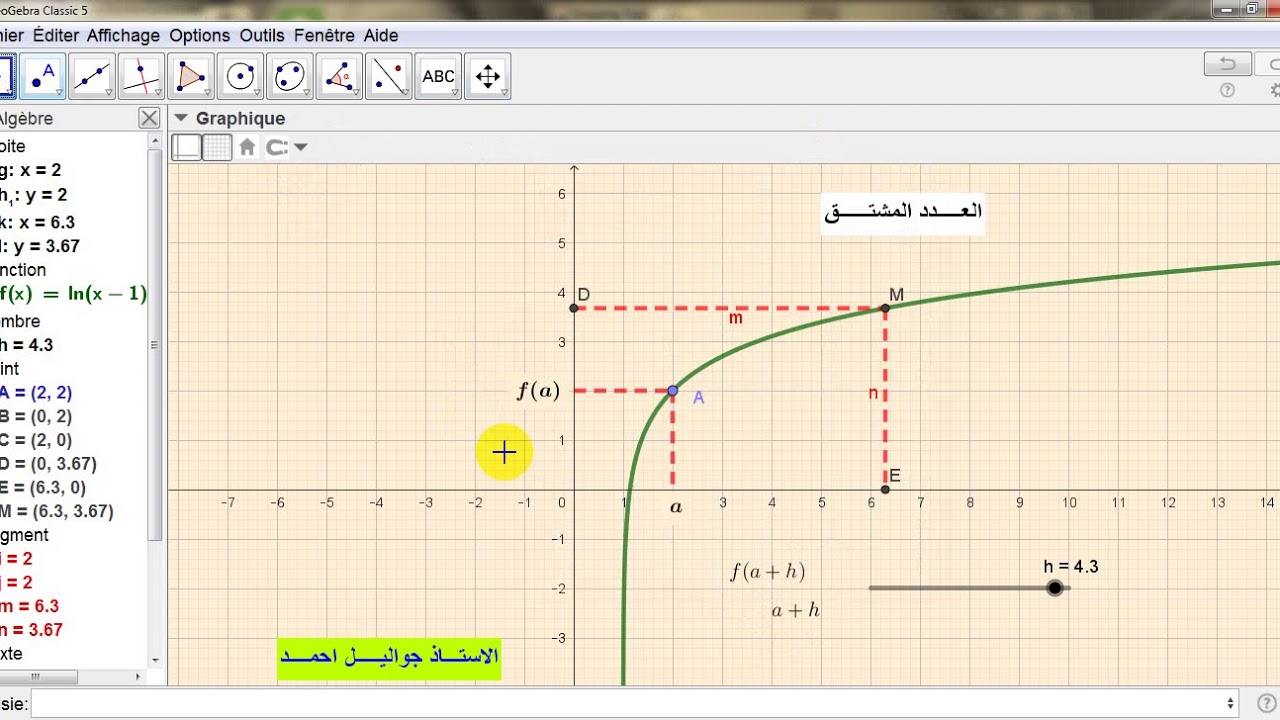Click the Undo arrow button
The height and width of the screenshot is (720, 1280).
click(x=1227, y=64)
